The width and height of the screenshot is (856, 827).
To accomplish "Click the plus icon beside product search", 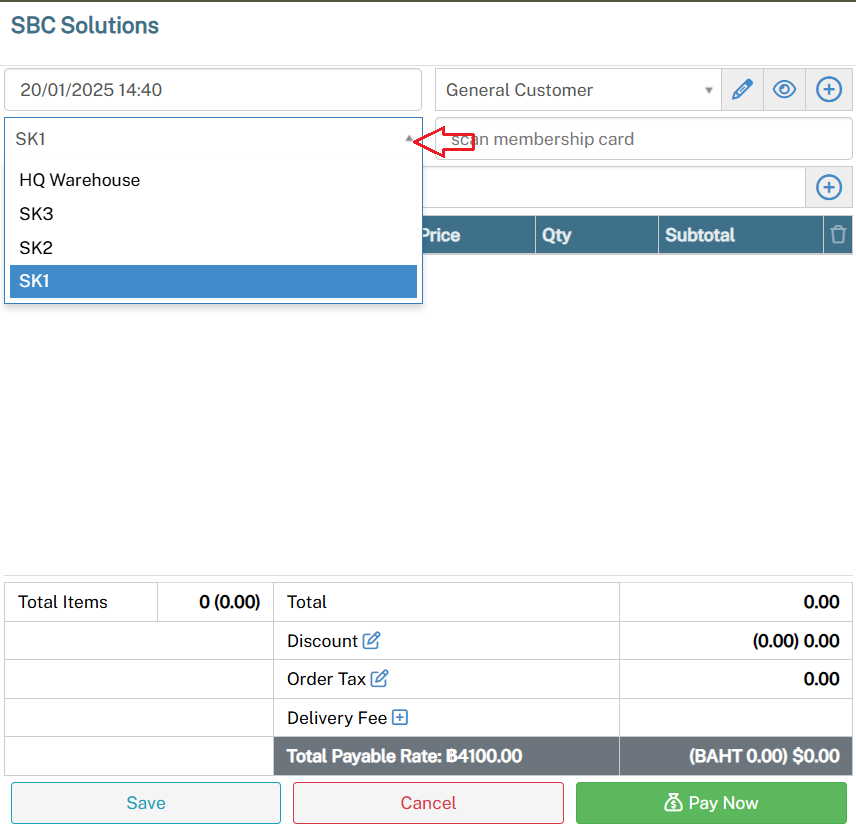I will point(829,187).
